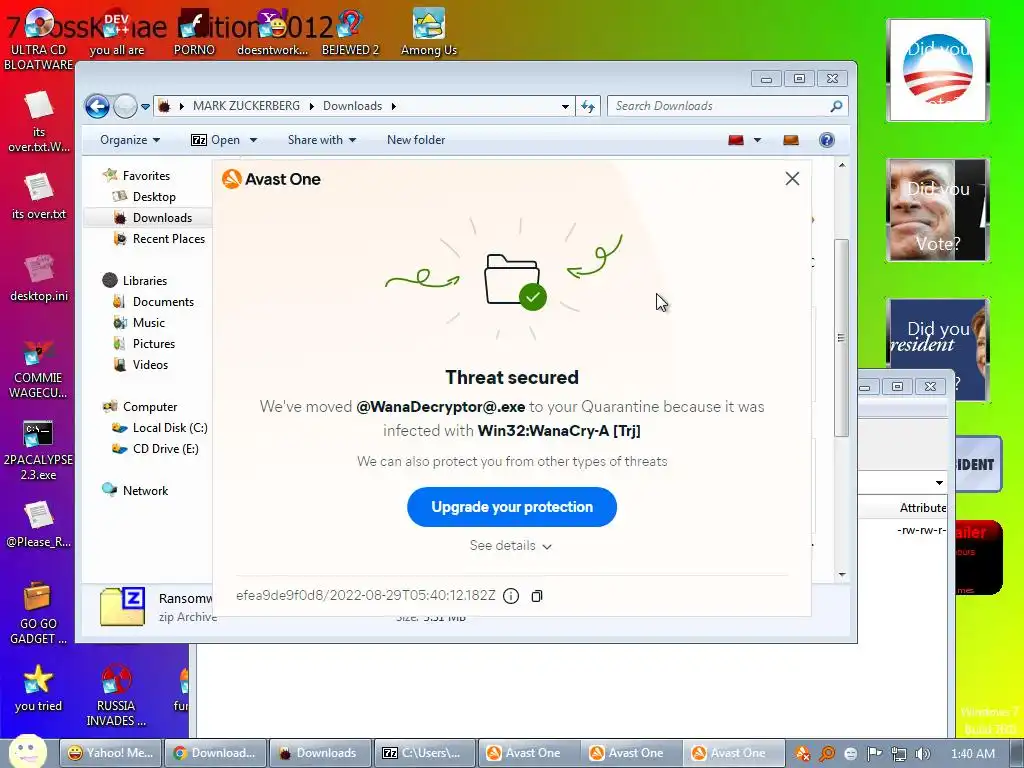
Task: Select the 2PACALYPSE 2.3.exe desktop icon
Action: click(x=39, y=451)
